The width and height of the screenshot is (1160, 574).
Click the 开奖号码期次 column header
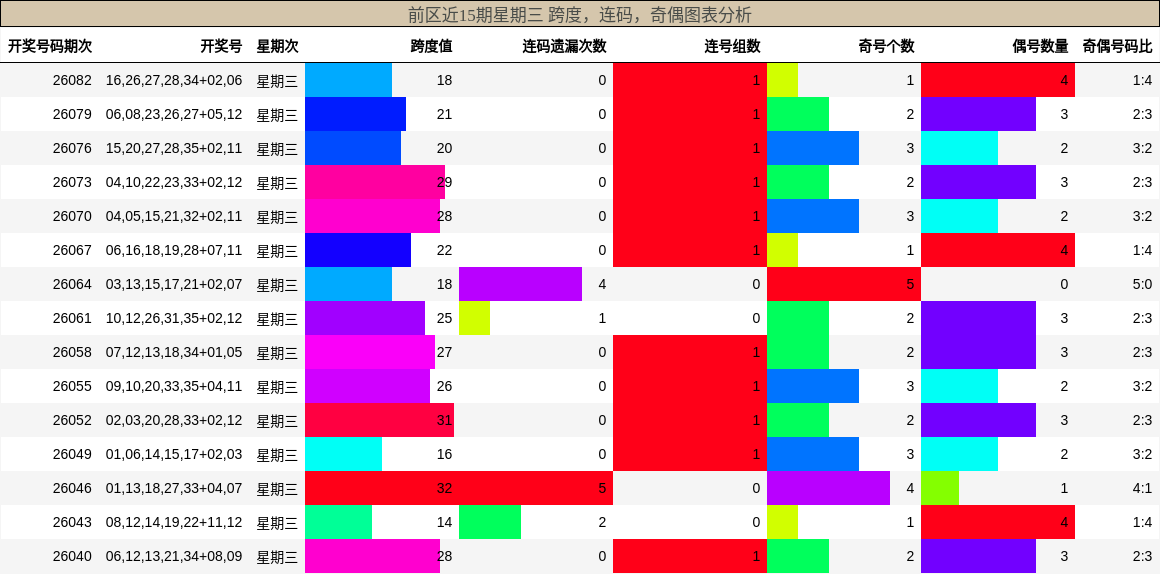(50, 46)
